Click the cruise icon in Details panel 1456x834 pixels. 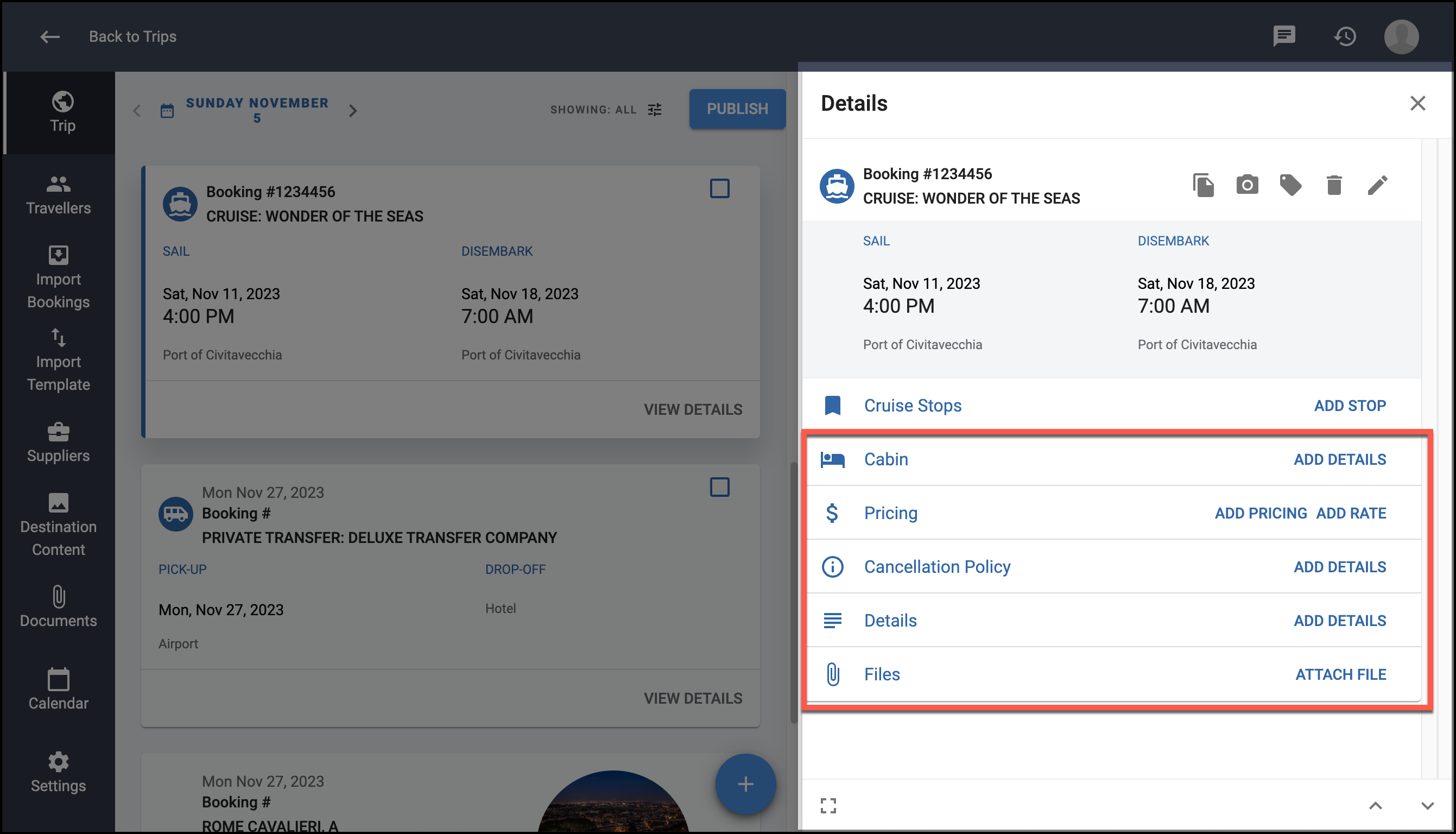pyautogui.click(x=837, y=186)
